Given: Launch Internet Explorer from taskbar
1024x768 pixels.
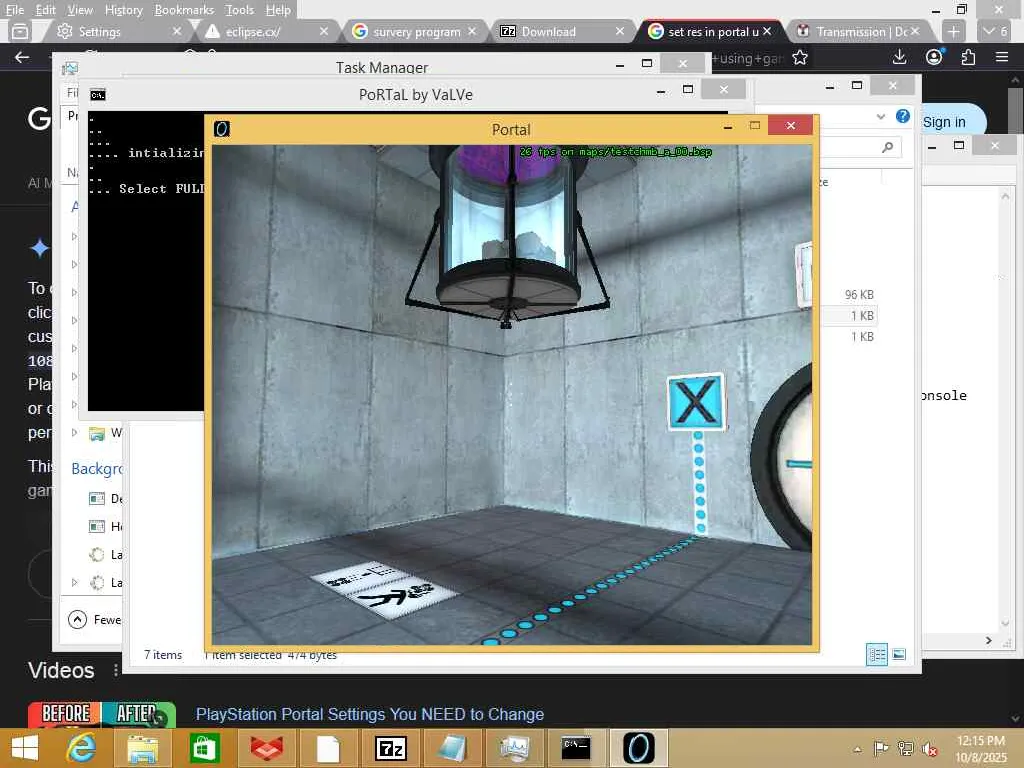Looking at the screenshot, I should coord(82,748).
